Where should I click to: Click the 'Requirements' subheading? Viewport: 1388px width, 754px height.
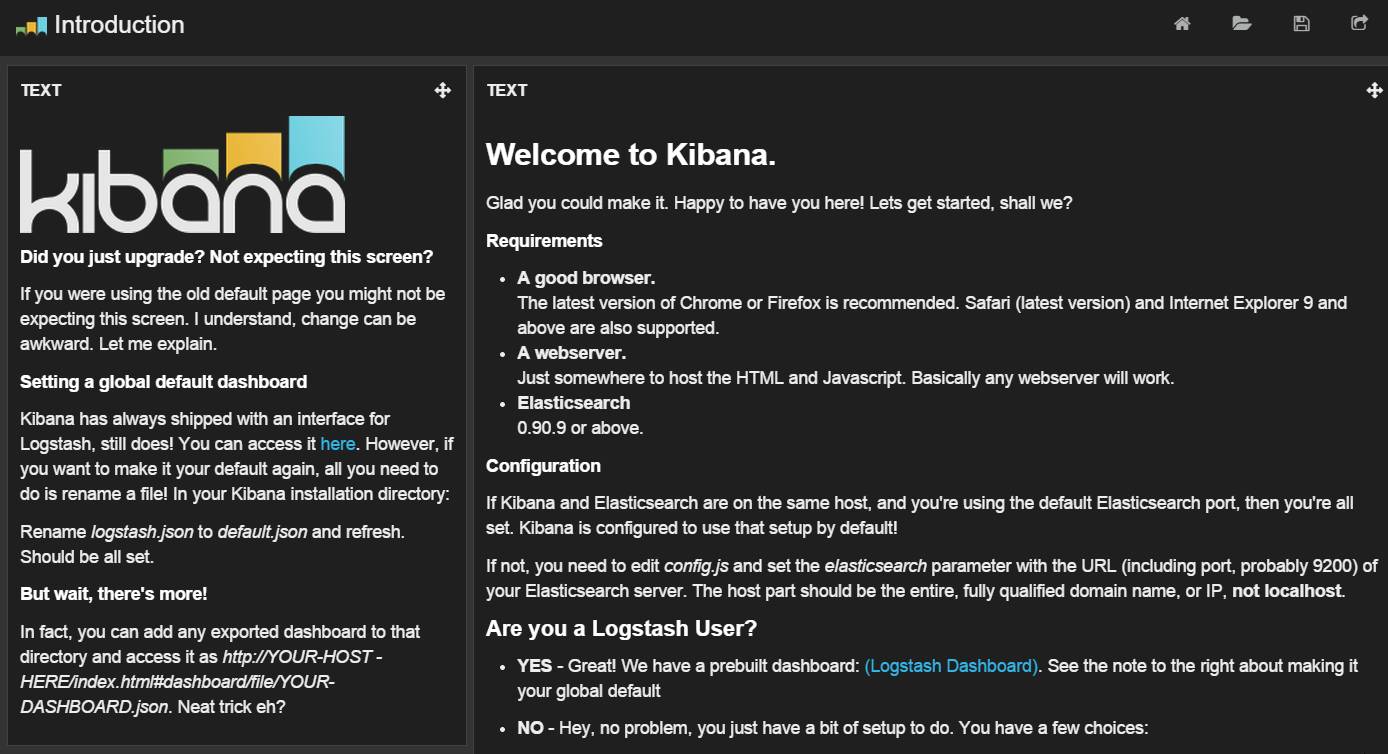(544, 240)
